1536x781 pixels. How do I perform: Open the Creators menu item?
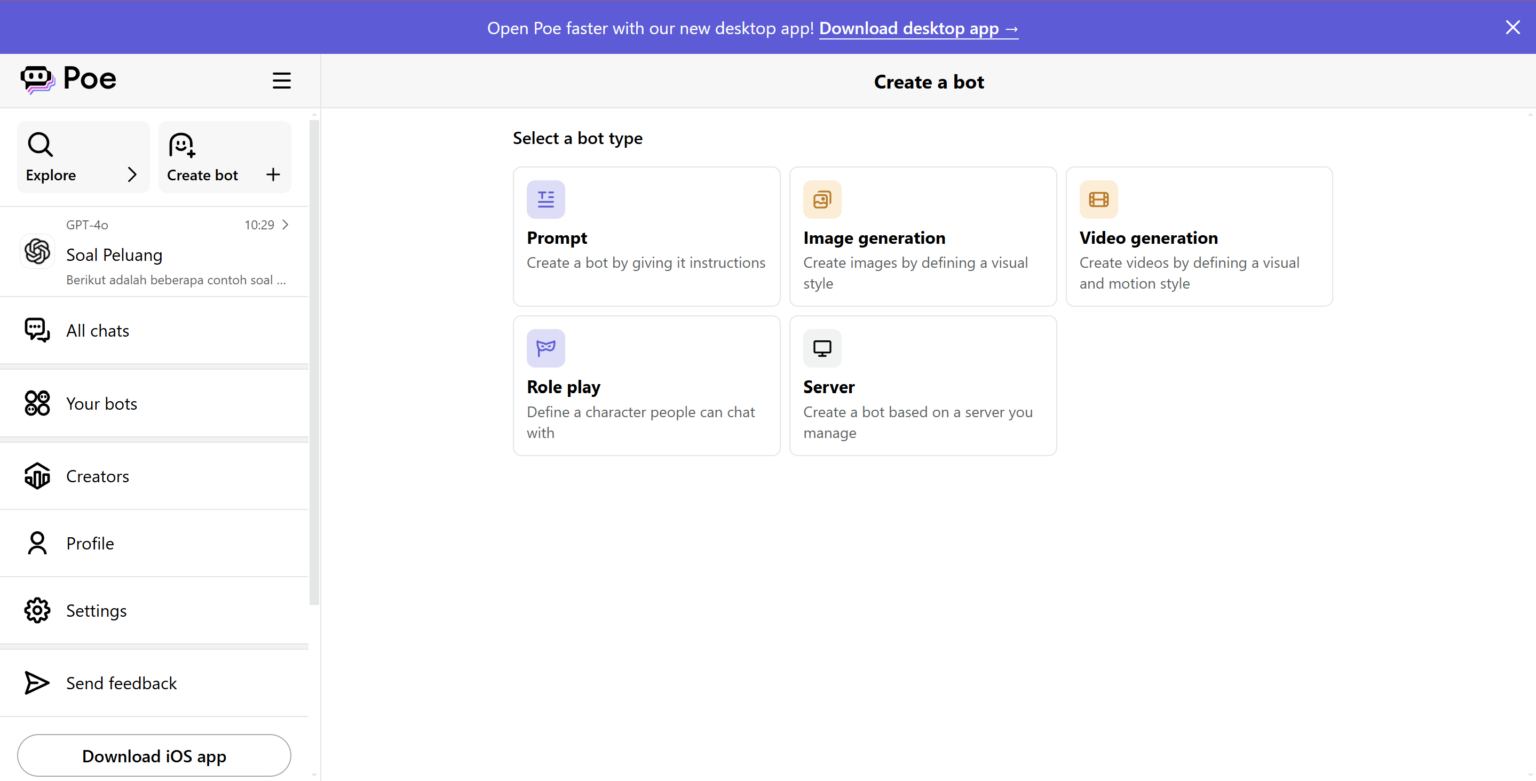(x=97, y=477)
